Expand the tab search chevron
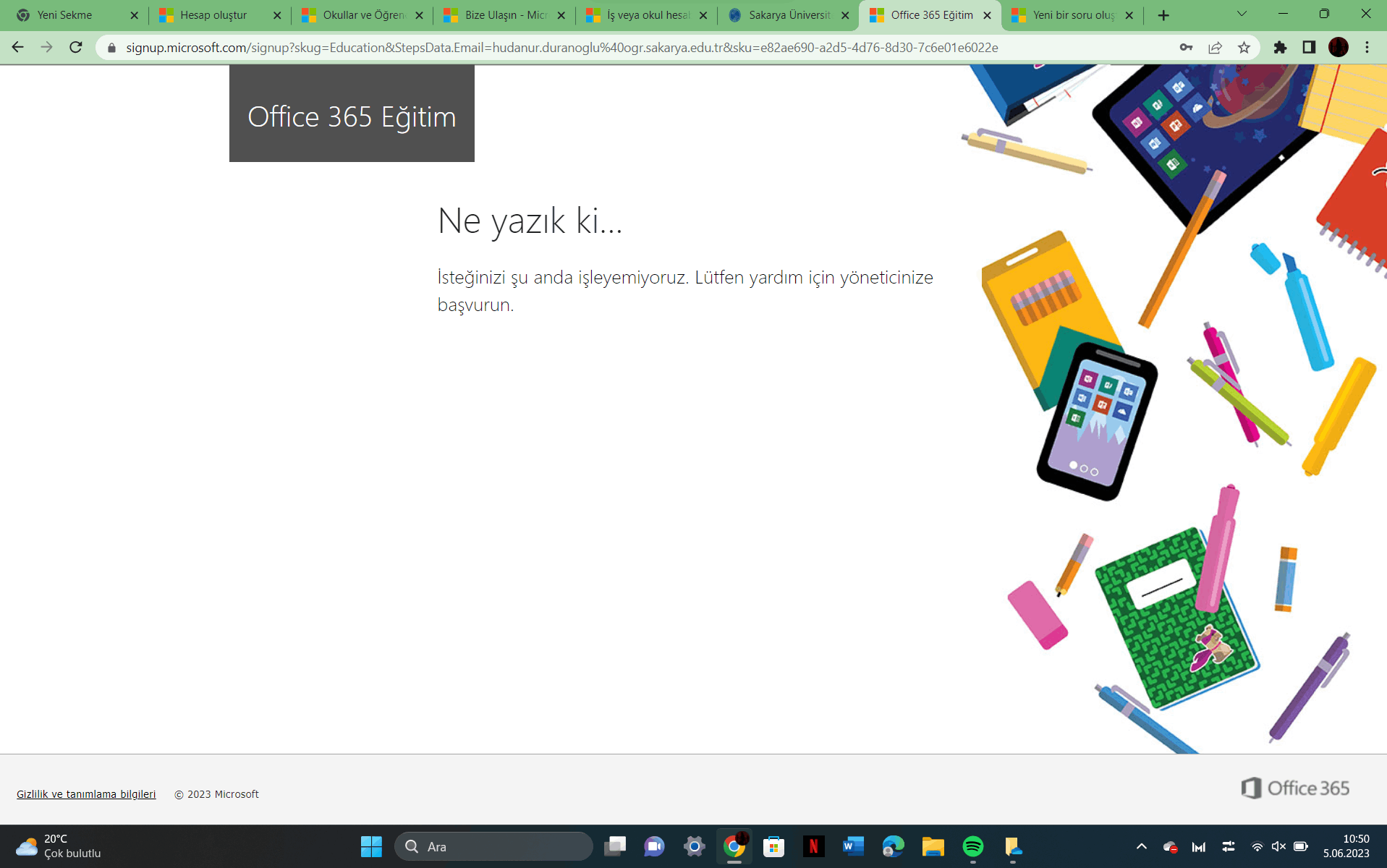 pyautogui.click(x=1242, y=14)
